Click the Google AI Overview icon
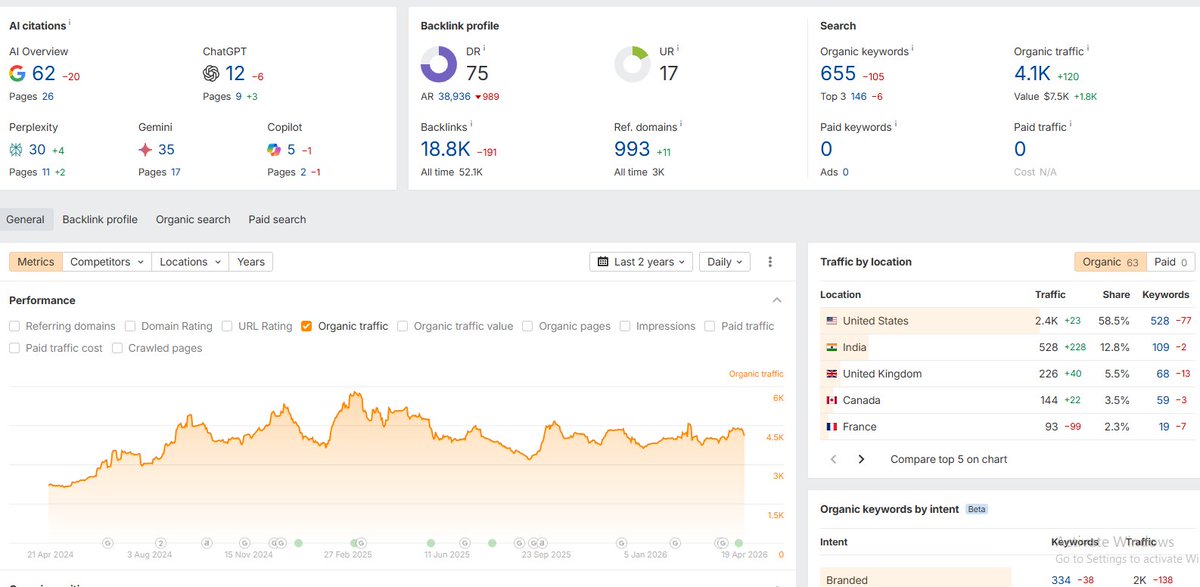The width and height of the screenshot is (1200, 587). pos(17,73)
